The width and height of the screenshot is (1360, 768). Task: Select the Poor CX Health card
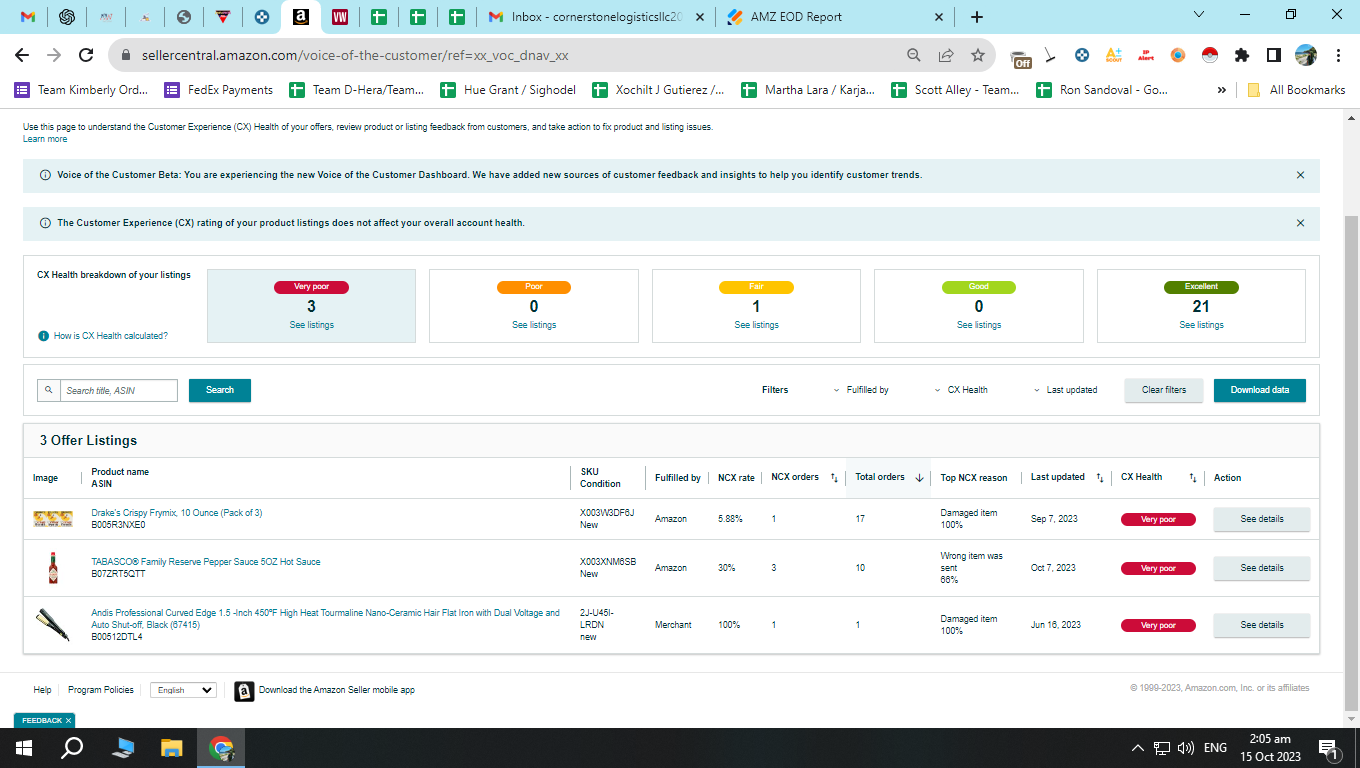(534, 306)
